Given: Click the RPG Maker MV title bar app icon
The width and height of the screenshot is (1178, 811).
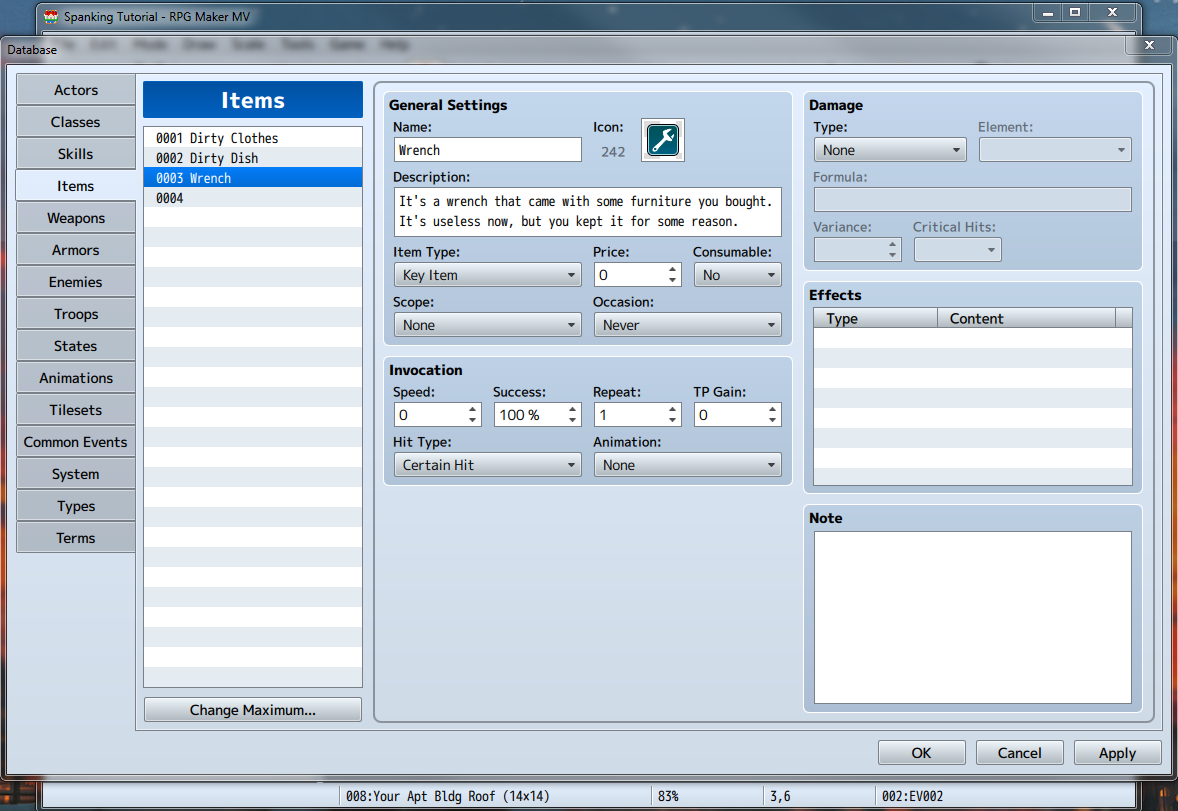Looking at the screenshot, I should [50, 16].
